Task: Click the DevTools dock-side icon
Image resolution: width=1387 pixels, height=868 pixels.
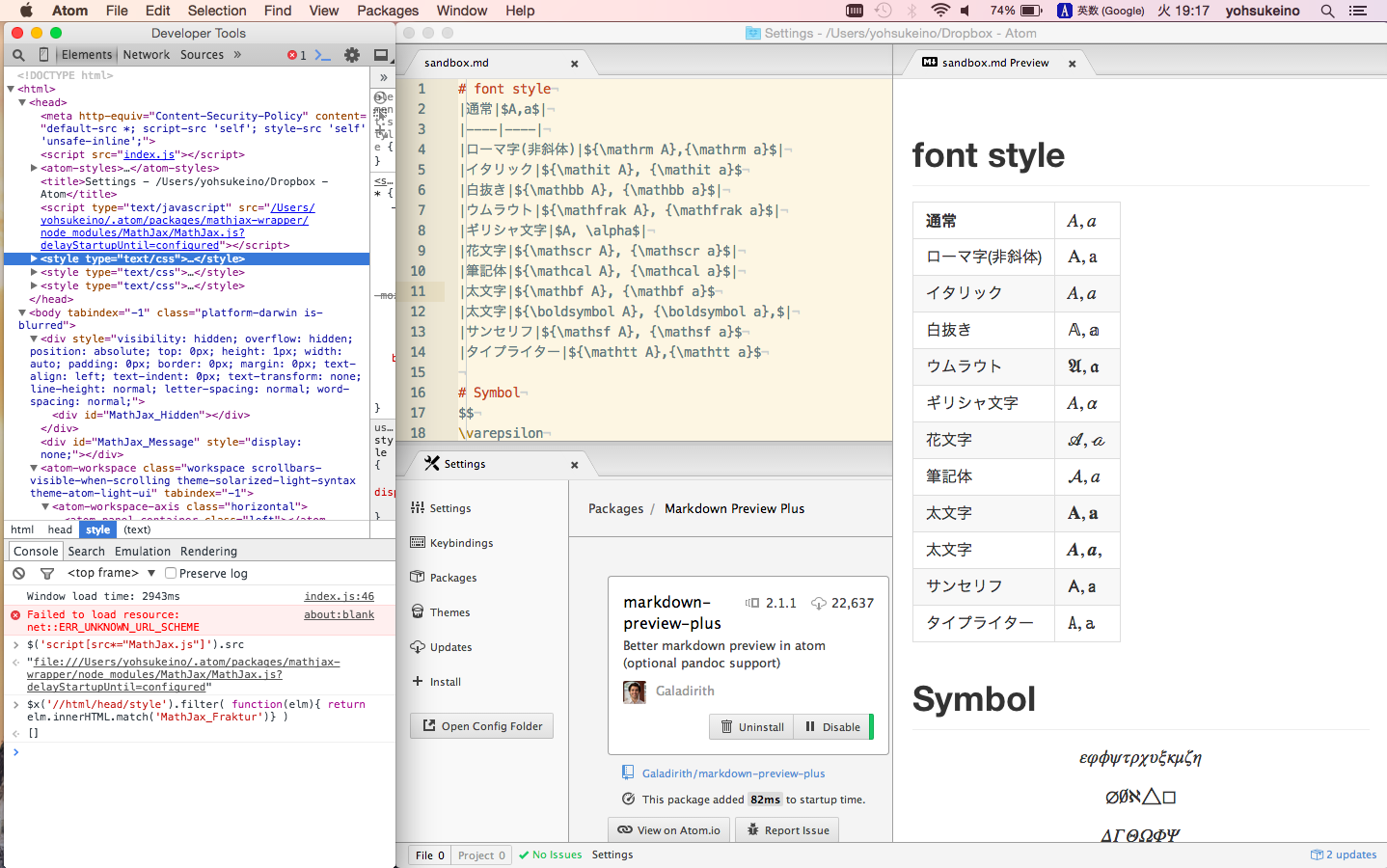Action: [381, 55]
